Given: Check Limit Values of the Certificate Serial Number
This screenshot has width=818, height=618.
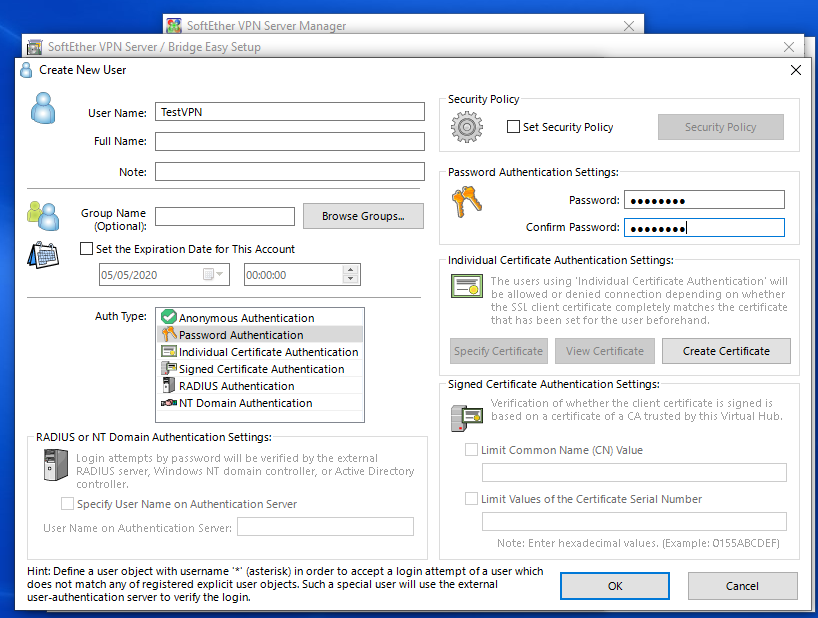Looking at the screenshot, I should (471, 499).
